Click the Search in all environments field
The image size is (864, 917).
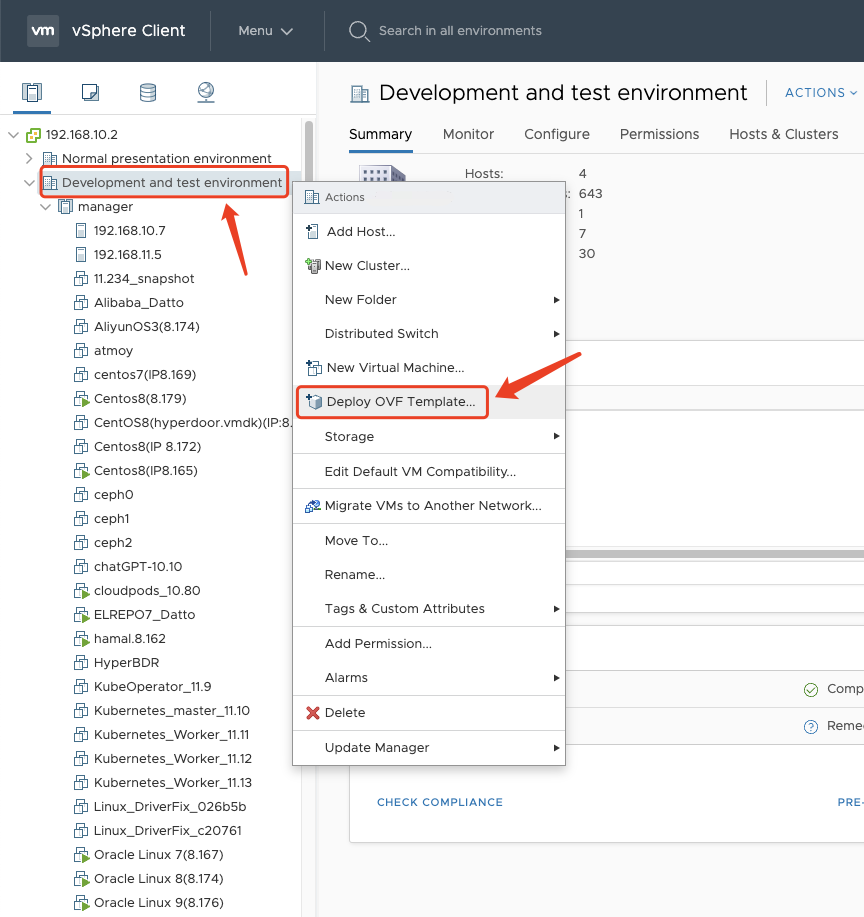point(460,31)
